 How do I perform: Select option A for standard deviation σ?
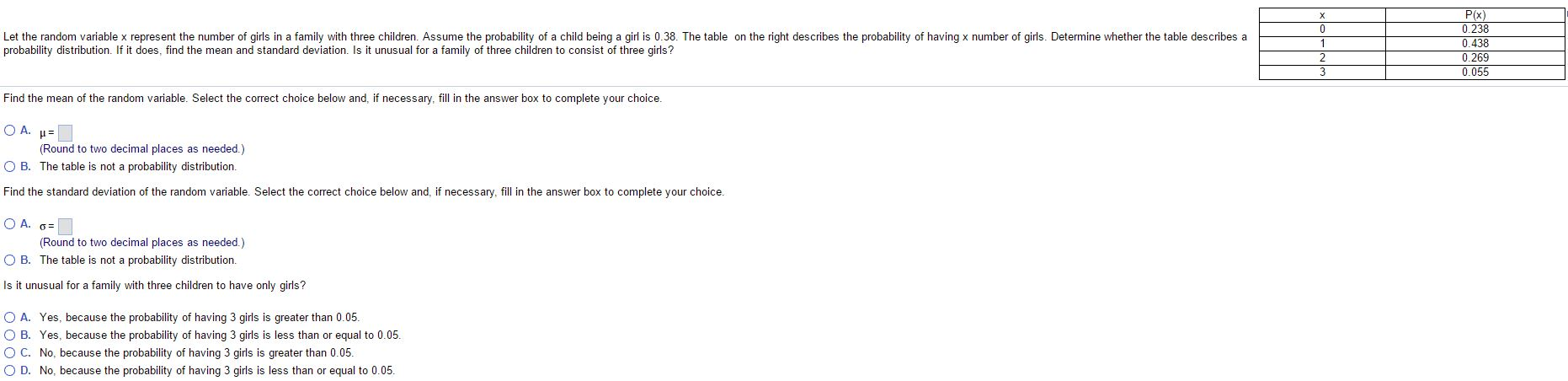(9, 224)
